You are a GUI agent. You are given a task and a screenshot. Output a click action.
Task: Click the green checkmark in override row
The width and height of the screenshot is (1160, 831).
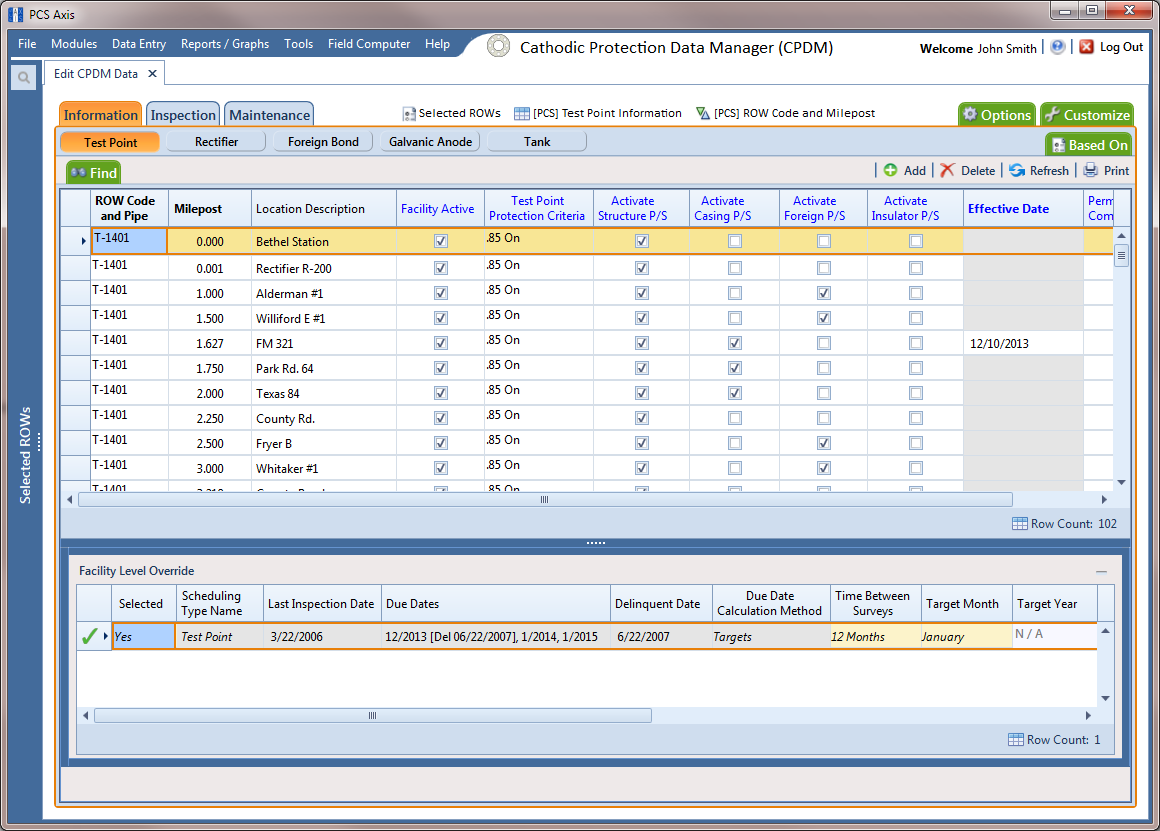90,636
